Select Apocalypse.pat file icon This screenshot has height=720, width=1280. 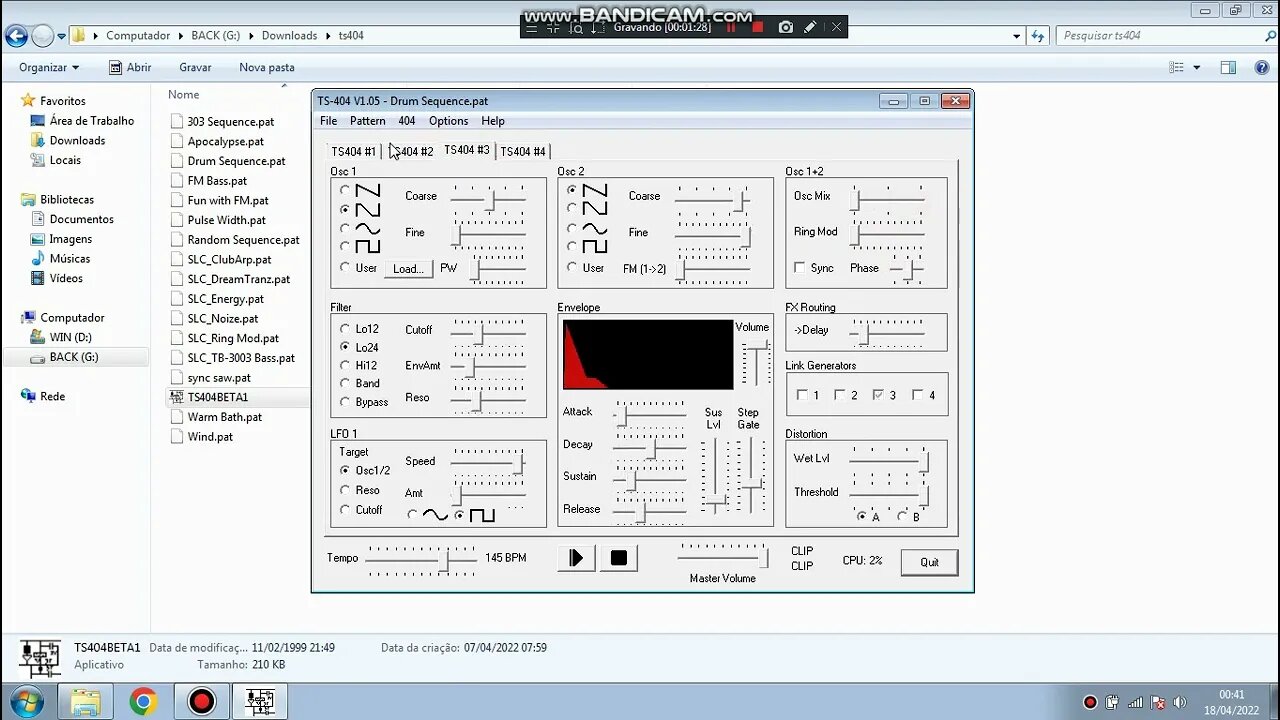[177, 142]
